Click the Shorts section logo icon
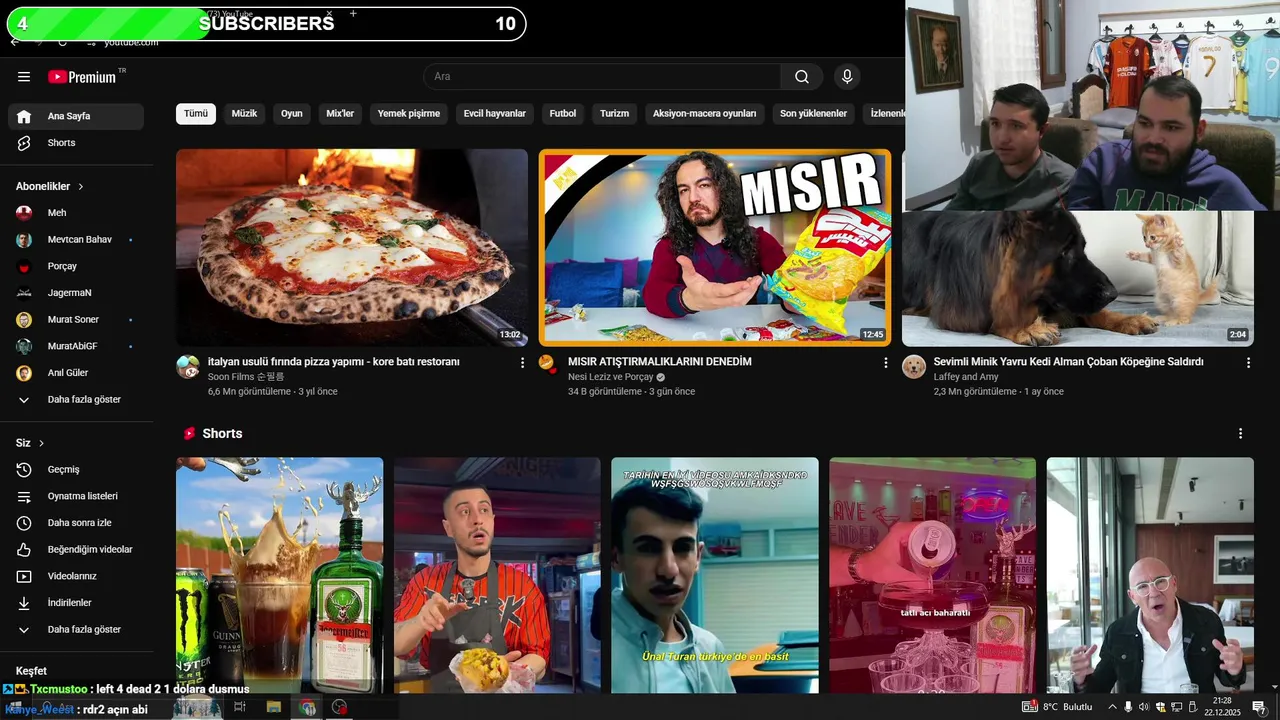The width and height of the screenshot is (1280, 720). pos(189,434)
